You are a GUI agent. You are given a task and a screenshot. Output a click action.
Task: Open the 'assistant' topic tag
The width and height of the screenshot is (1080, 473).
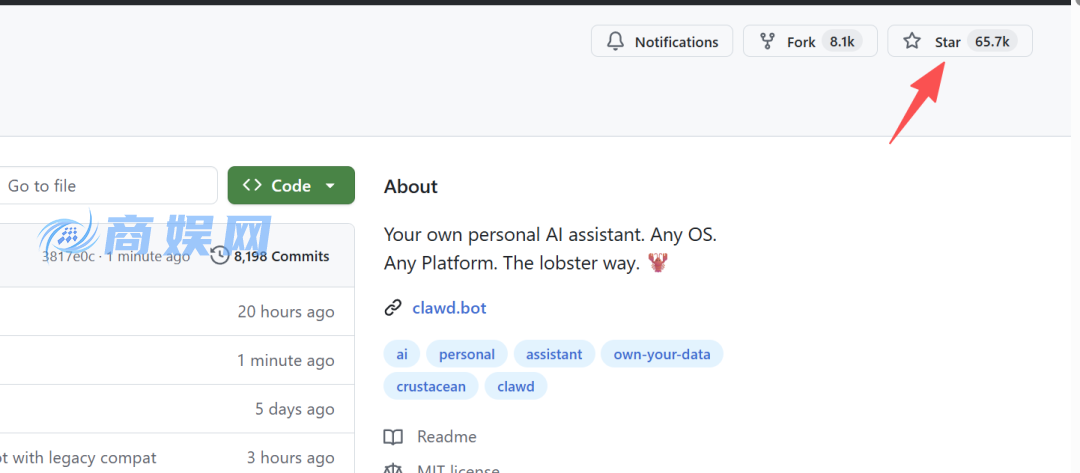tap(554, 354)
